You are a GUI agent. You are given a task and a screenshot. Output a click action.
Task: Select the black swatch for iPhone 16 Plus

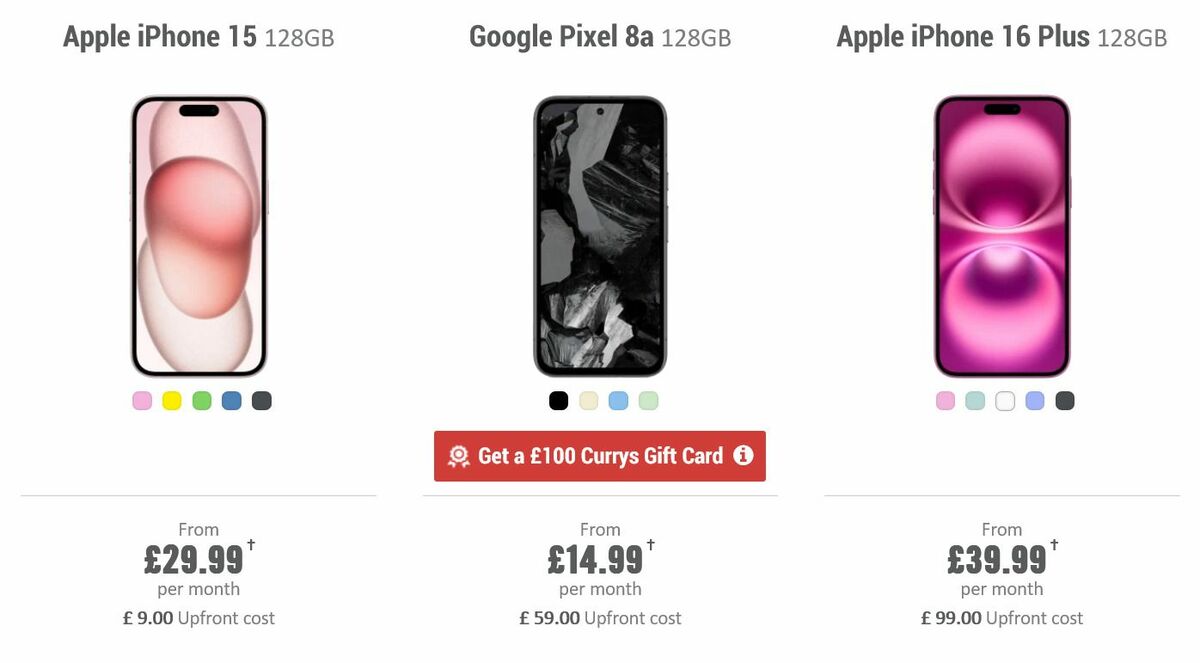pos(1062,400)
